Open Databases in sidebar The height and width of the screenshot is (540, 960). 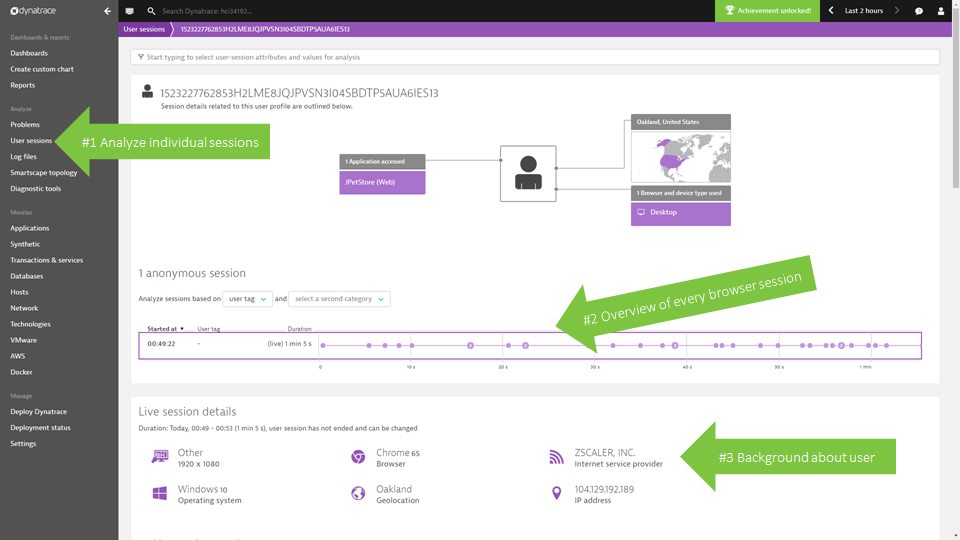27,276
